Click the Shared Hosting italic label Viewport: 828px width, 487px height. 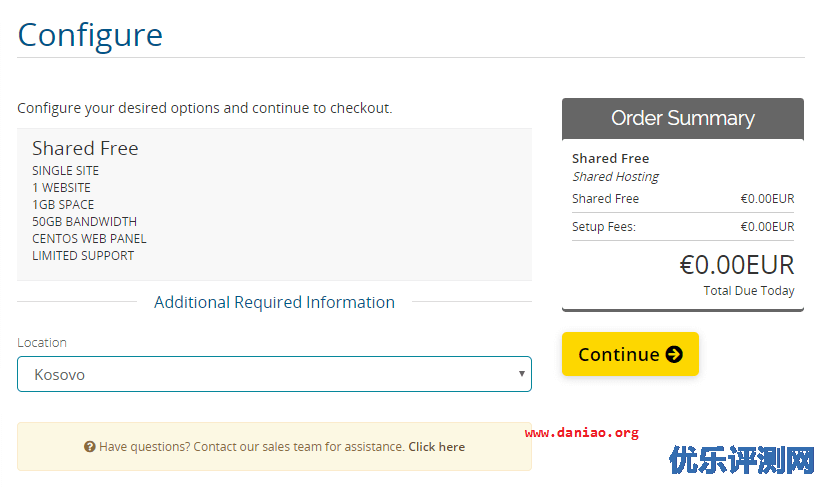click(615, 177)
